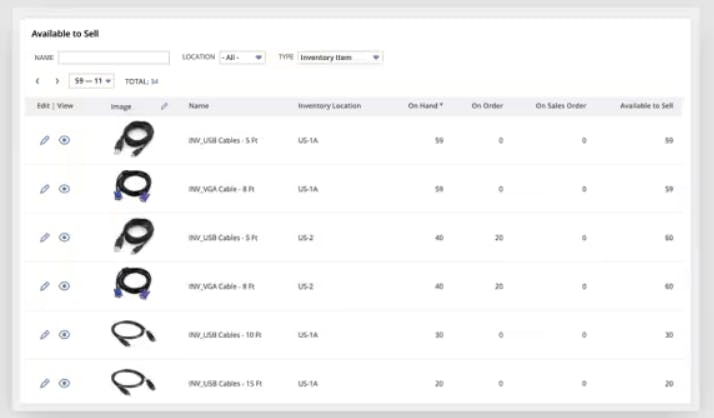Select INV_VGA Cable - 8 Ft name in US-2 row
The height and width of the screenshot is (418, 714).
[221, 286]
